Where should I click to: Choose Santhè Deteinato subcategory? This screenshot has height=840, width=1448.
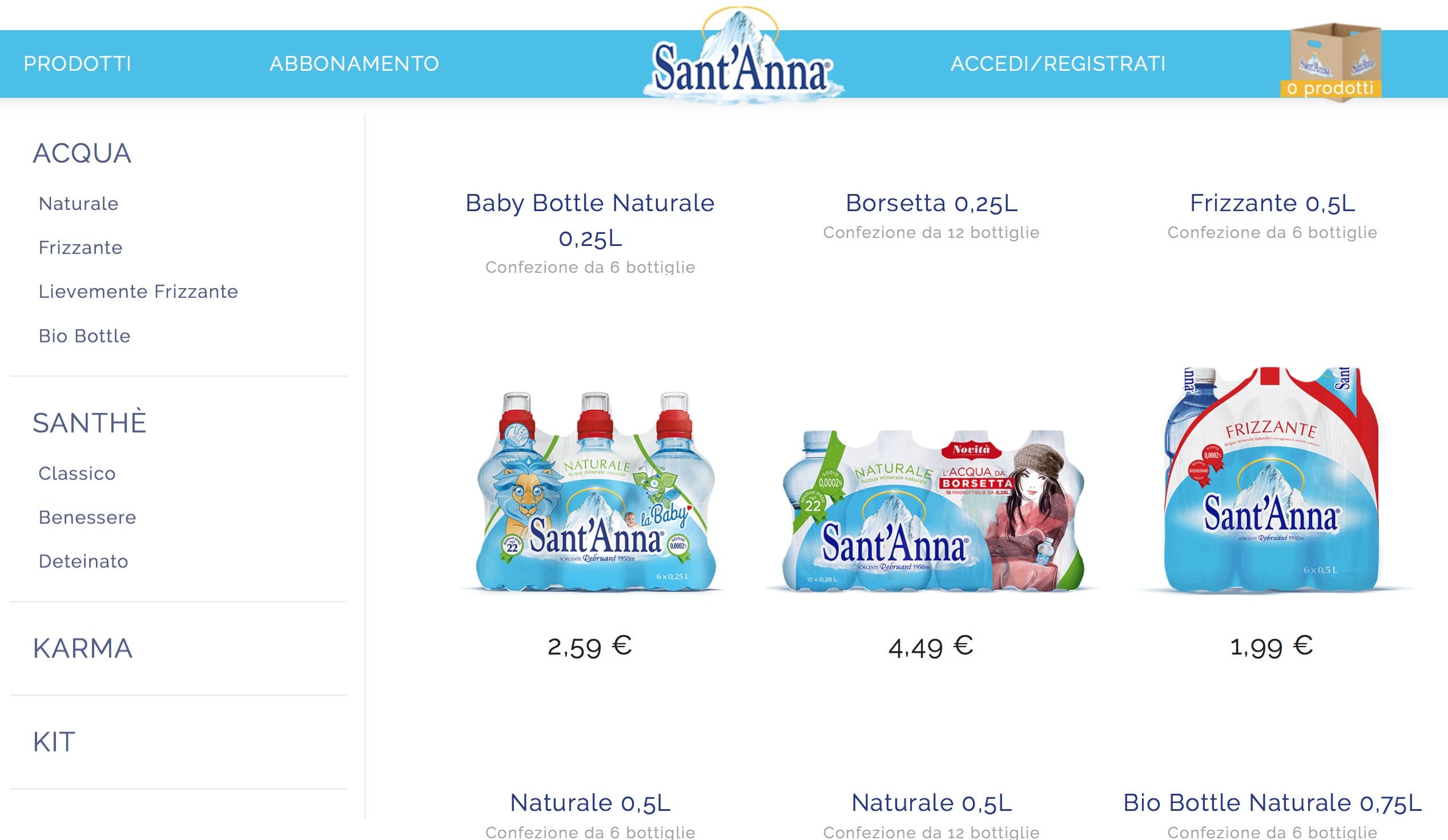83,562
